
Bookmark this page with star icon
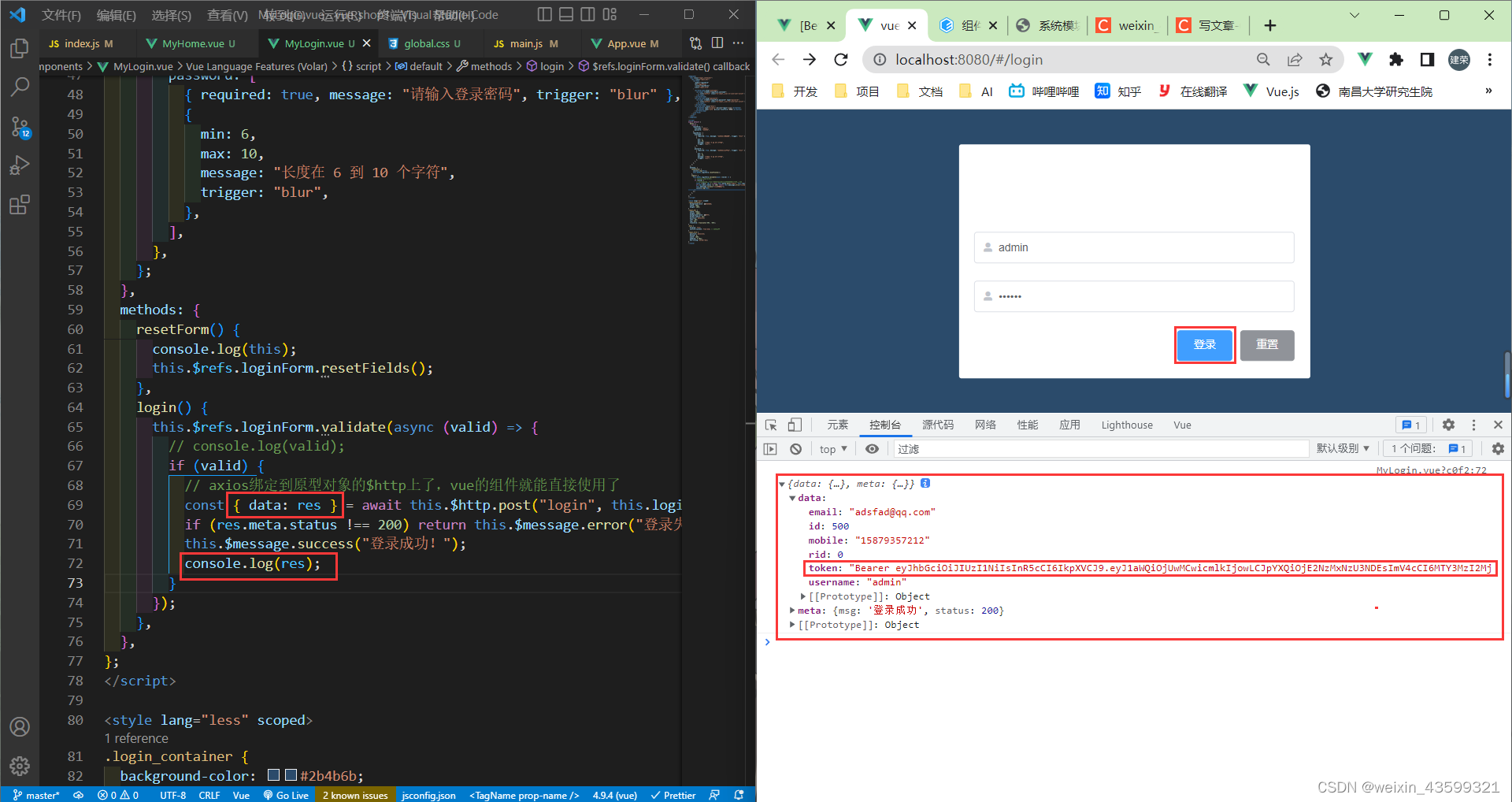1326,60
